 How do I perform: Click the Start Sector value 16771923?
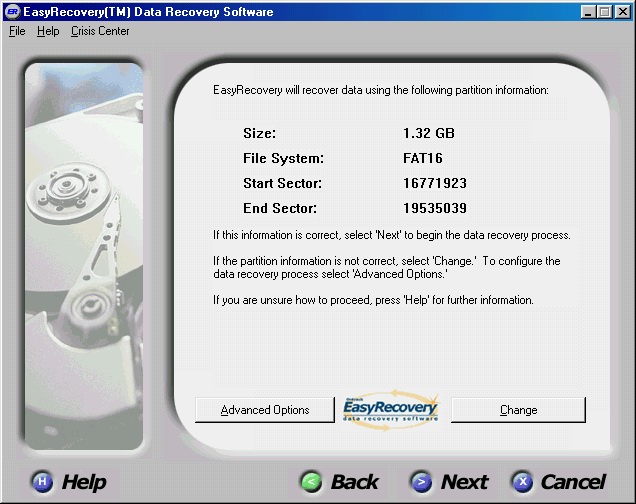tap(435, 184)
